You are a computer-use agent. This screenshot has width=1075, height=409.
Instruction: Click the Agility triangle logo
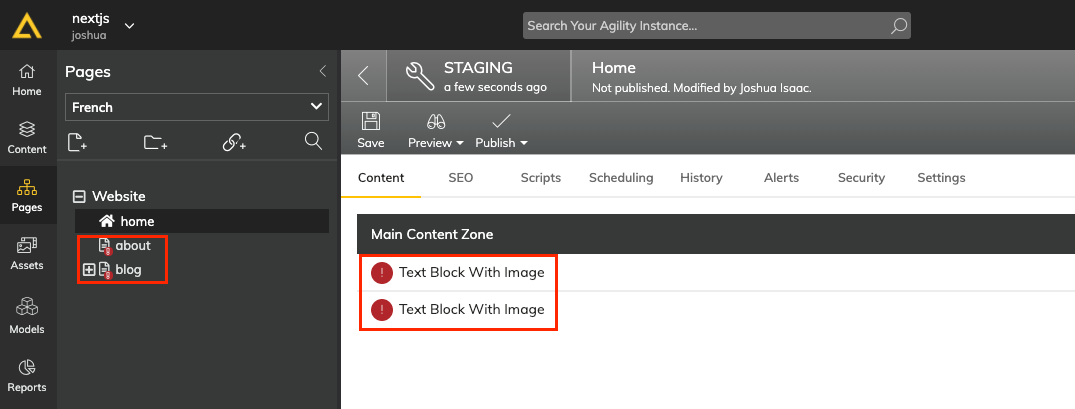pyautogui.click(x=27, y=25)
